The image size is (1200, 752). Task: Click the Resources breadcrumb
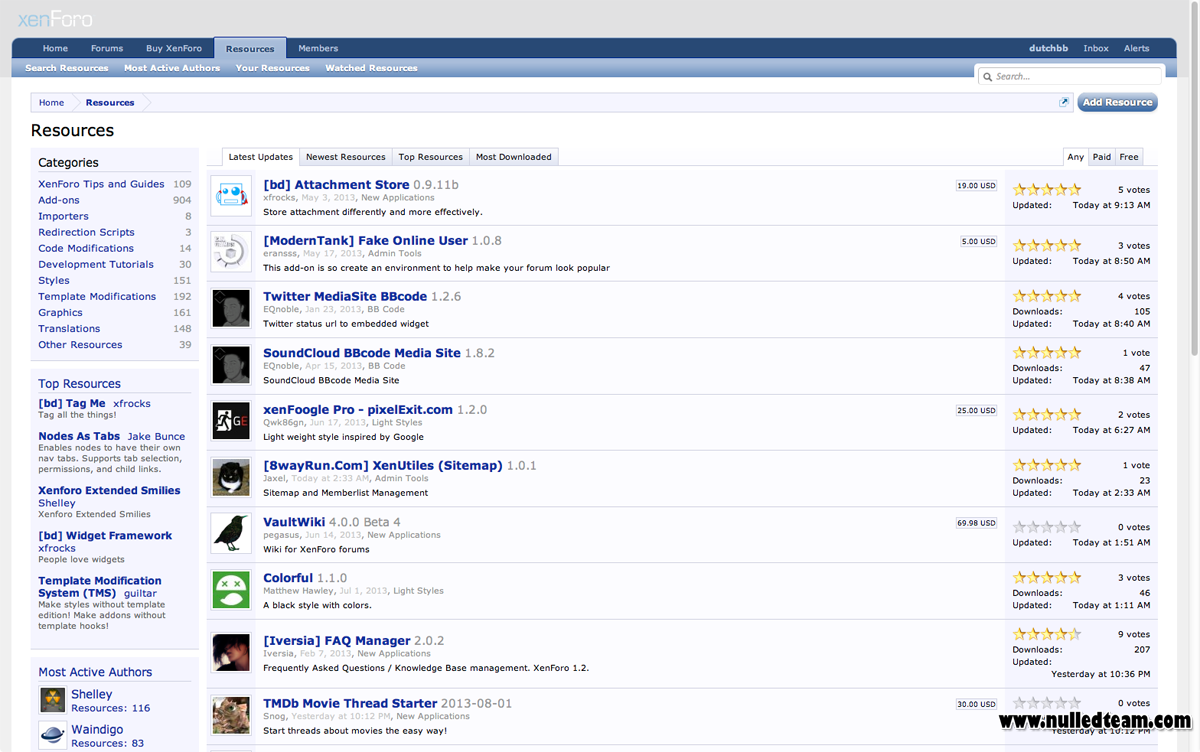tap(110, 102)
